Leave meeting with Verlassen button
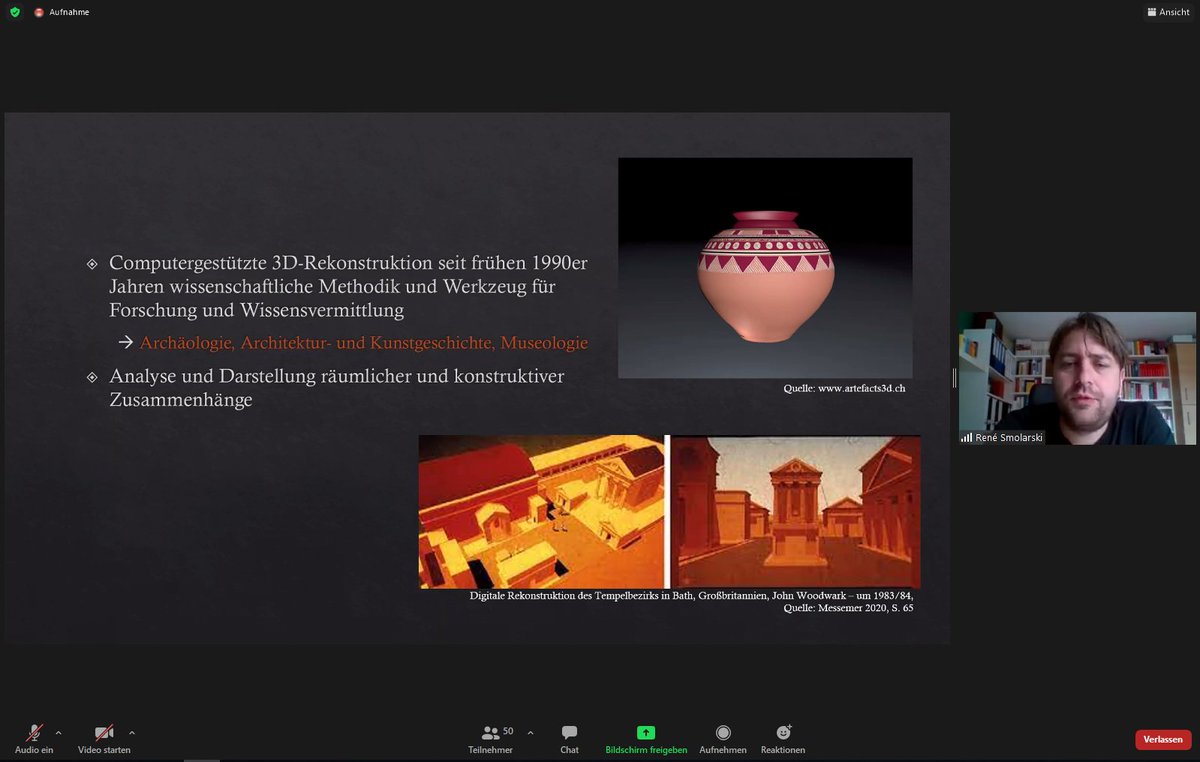 1163,740
